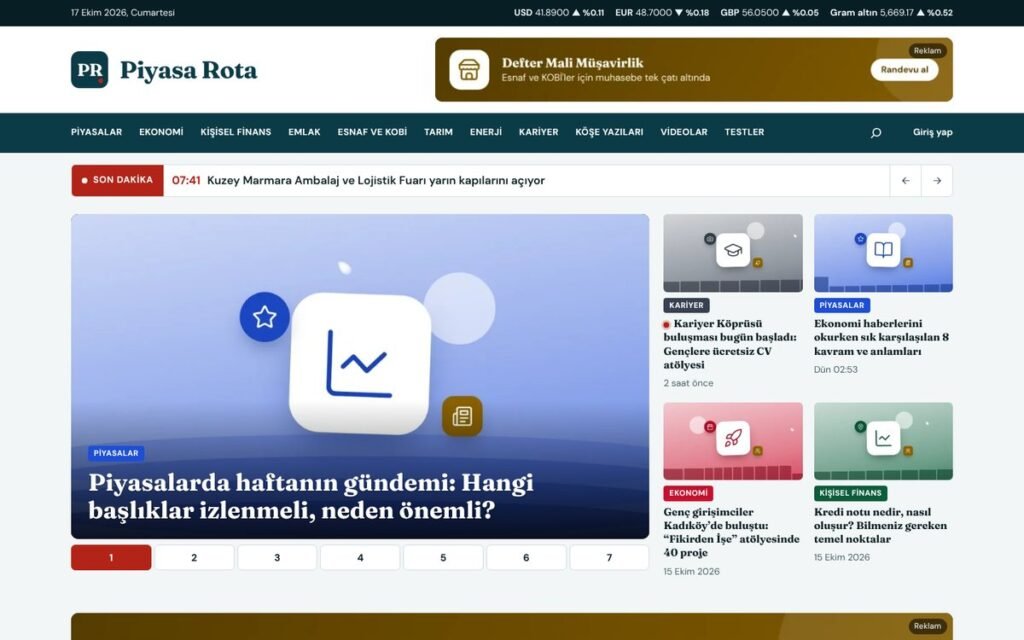Open Ekonomi haberlerini okurken headline
This screenshot has width=1024, height=640.
(x=882, y=337)
